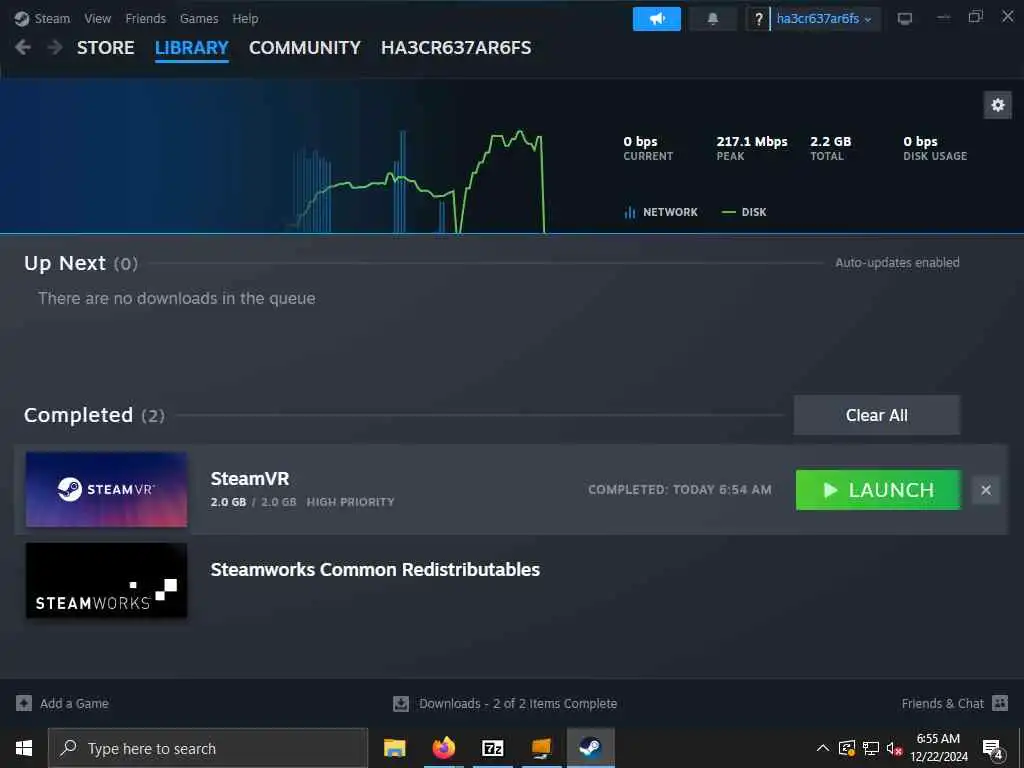The height and width of the screenshot is (768, 1024).
Task: Open the Windows Start menu
Action: [24, 748]
